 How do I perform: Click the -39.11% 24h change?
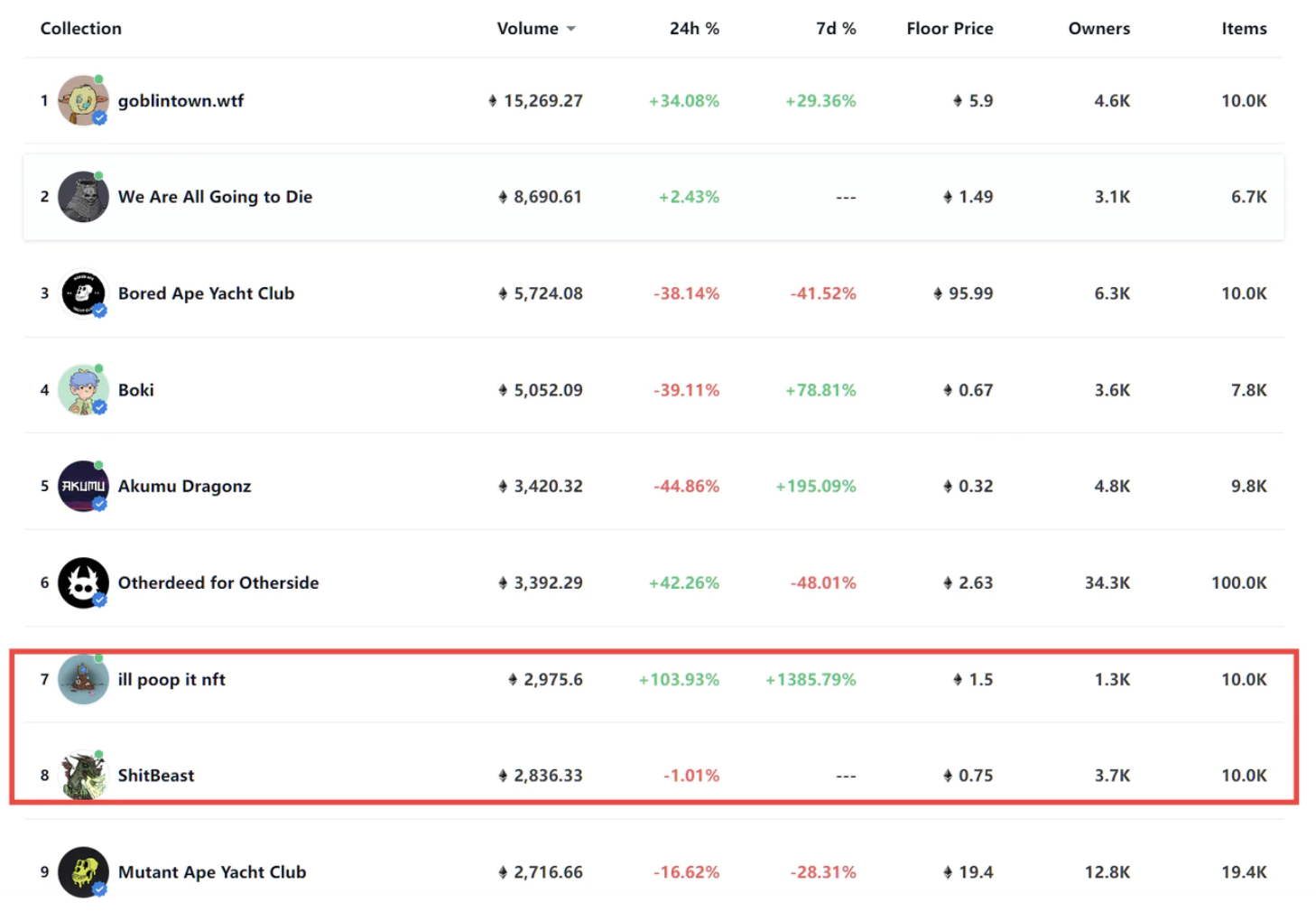(x=687, y=390)
